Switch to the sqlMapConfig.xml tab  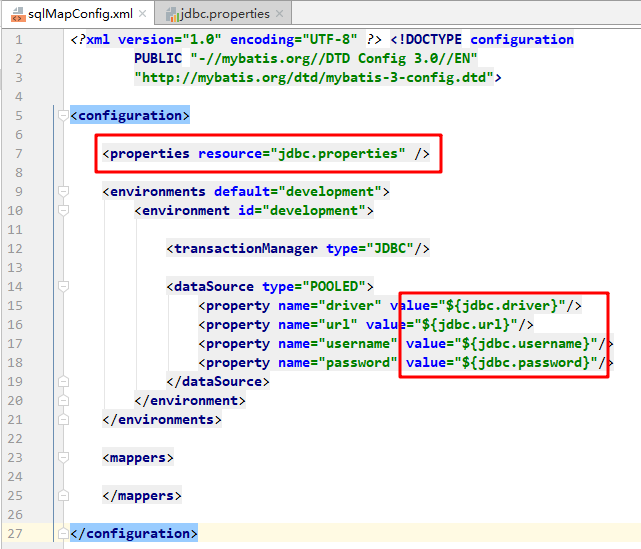[78, 14]
